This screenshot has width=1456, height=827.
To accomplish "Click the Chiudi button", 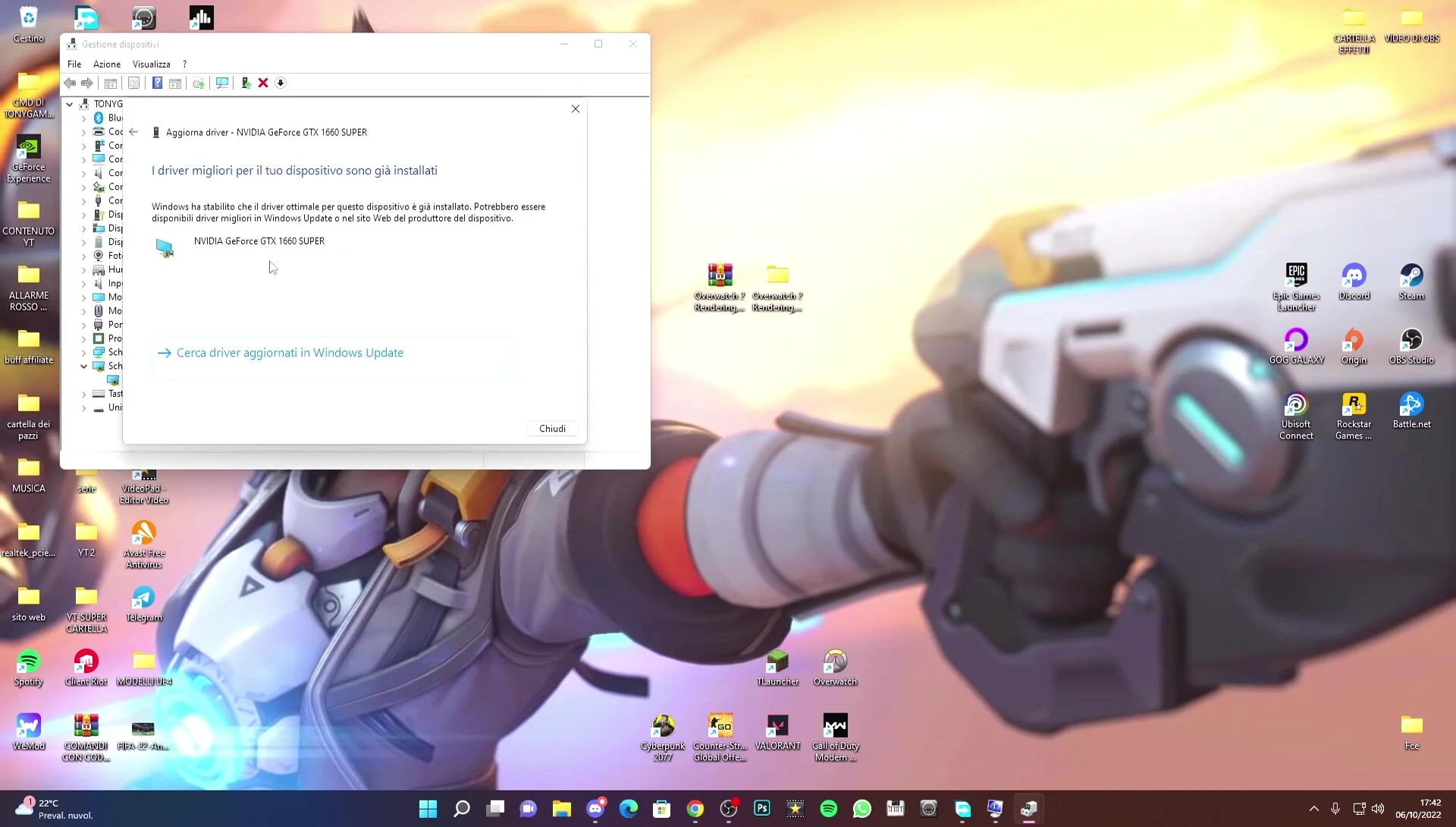I will [x=552, y=429].
